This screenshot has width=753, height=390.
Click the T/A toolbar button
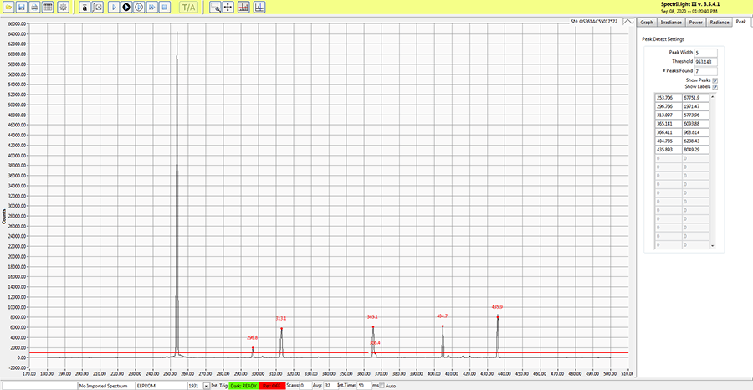(x=187, y=7)
